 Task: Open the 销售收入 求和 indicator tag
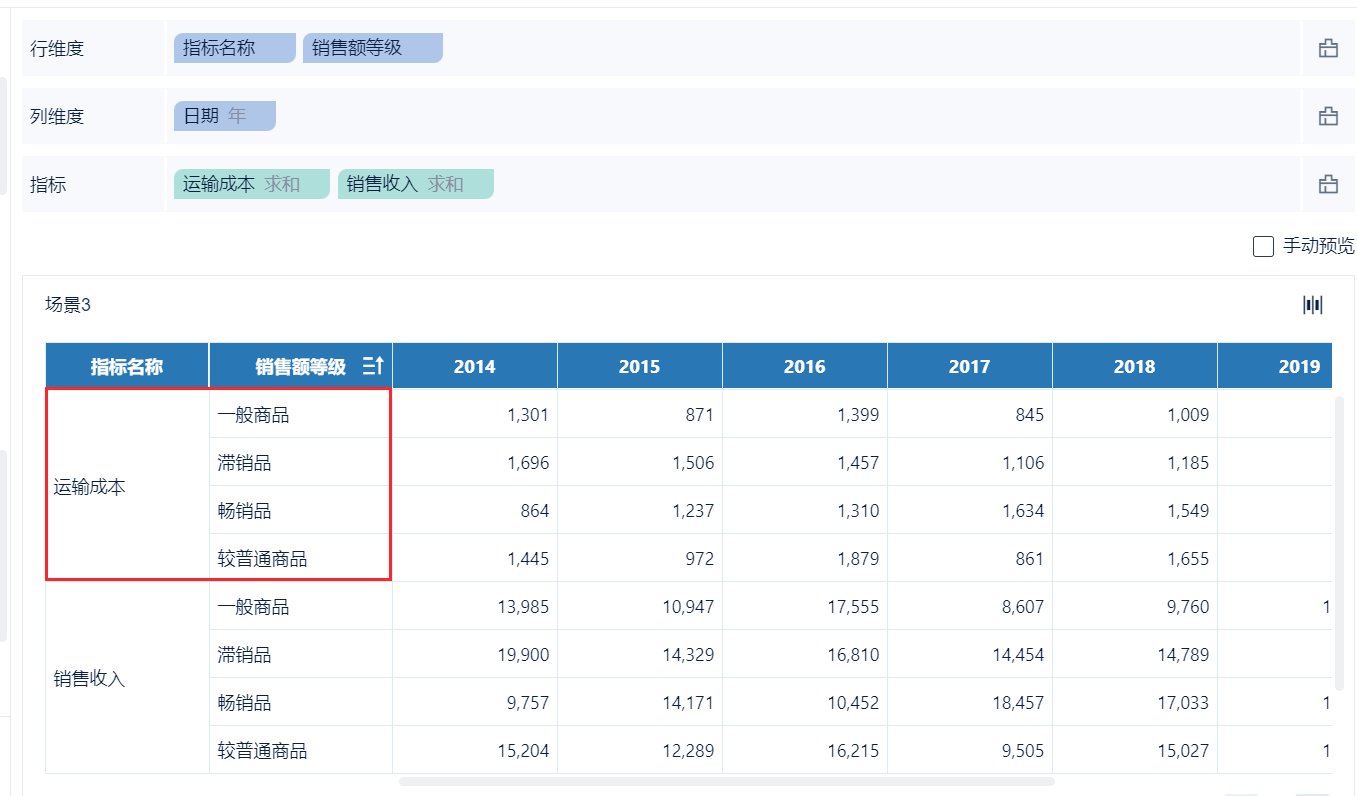coord(415,184)
